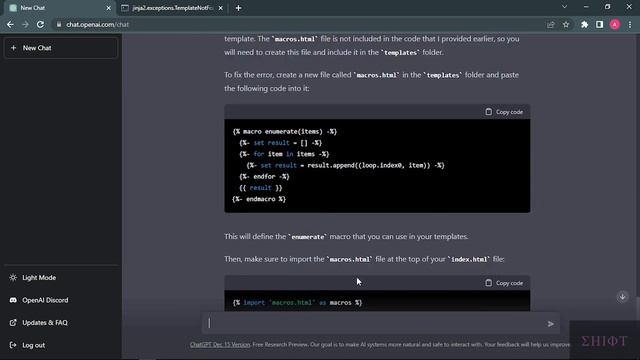Copy code of the import macros block
The height and width of the screenshot is (360, 640).
click(x=504, y=283)
